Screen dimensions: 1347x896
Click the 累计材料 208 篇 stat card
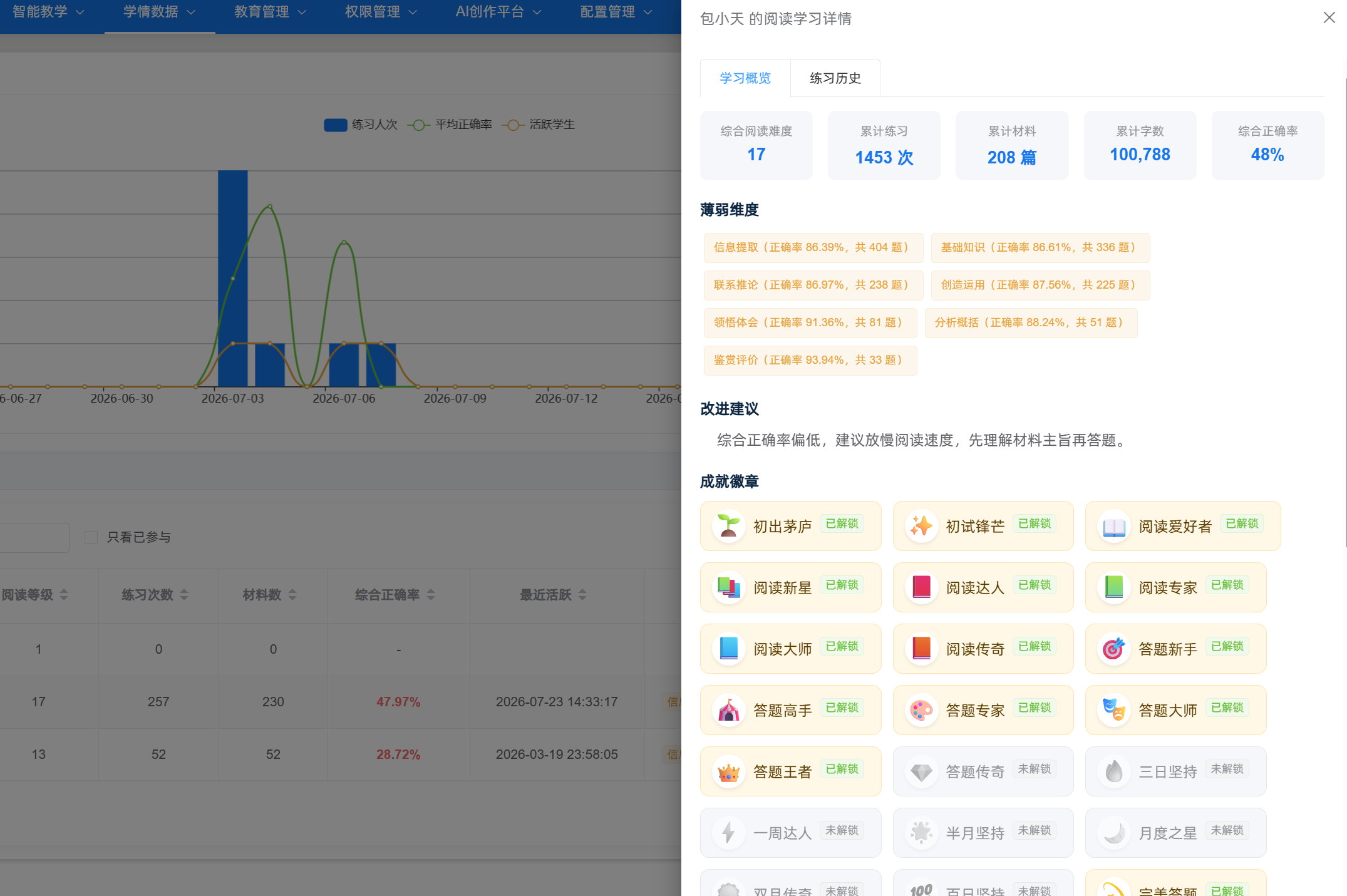pyautogui.click(x=1012, y=145)
